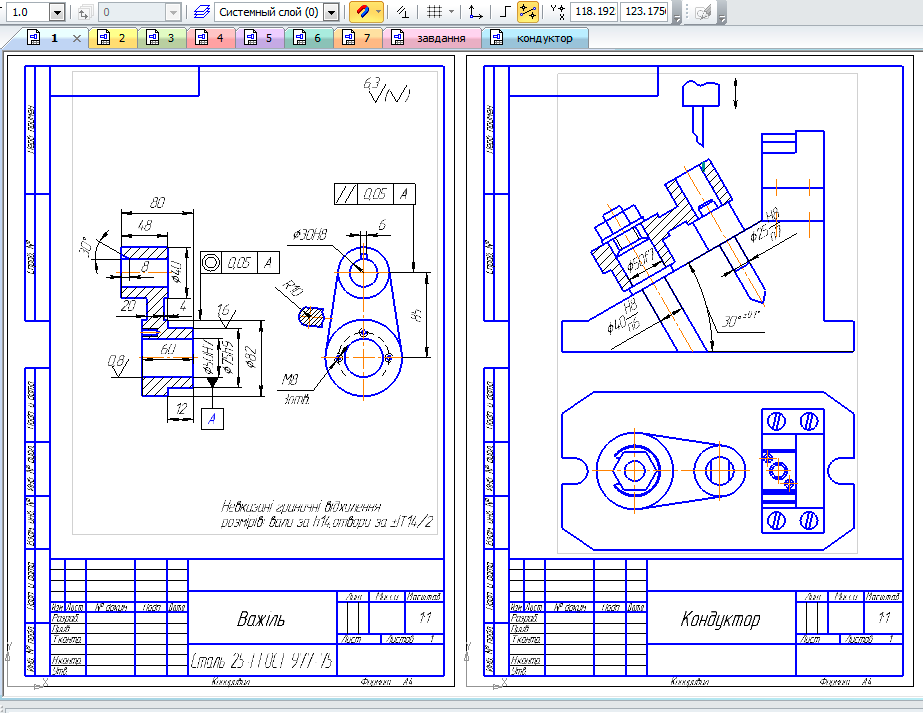
Task: Select the Ø82 diameter dimension
Action: [251, 358]
